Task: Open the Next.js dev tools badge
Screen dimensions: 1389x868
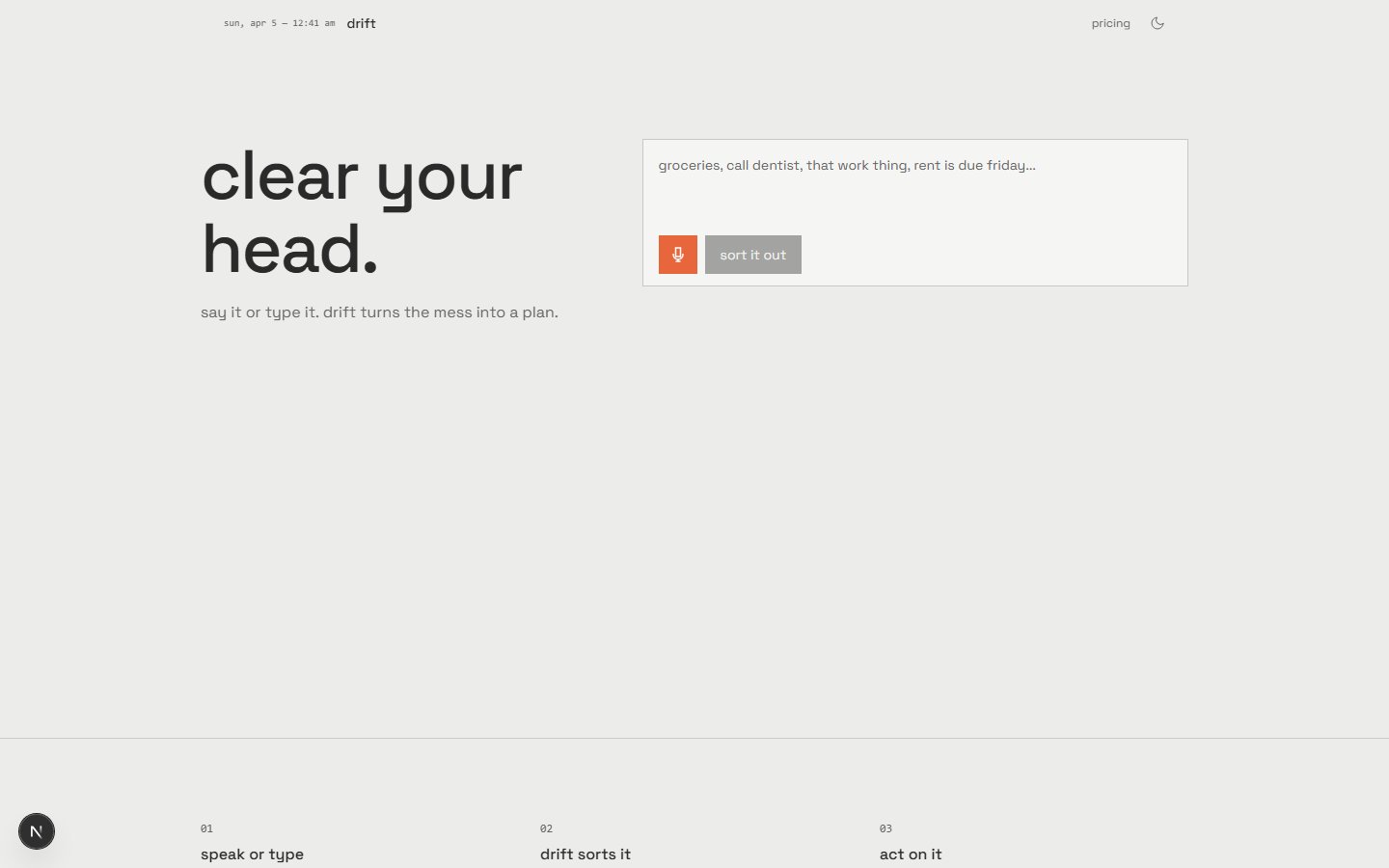Action: (37, 831)
